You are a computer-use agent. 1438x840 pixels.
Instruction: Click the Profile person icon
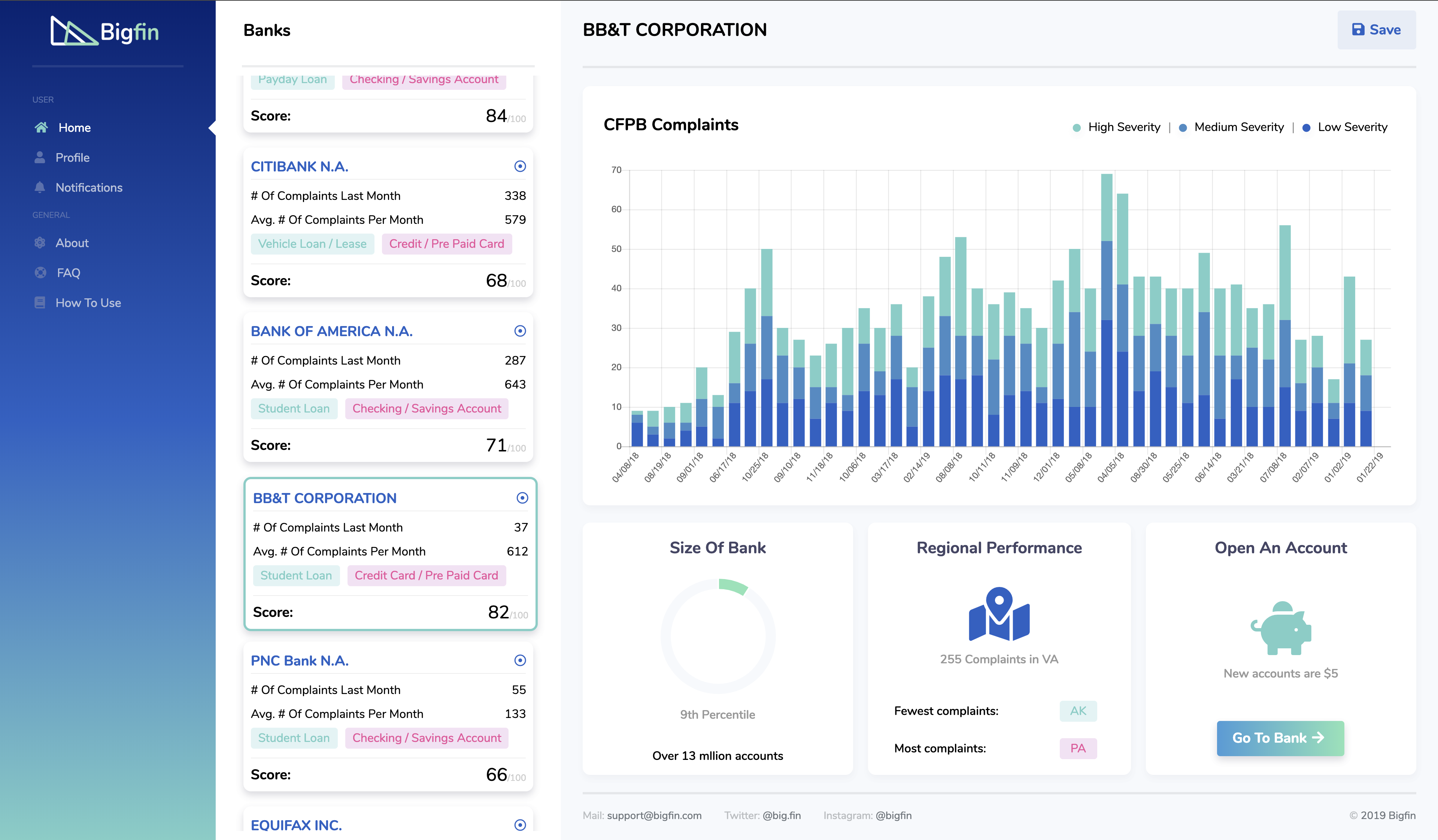tap(39, 157)
